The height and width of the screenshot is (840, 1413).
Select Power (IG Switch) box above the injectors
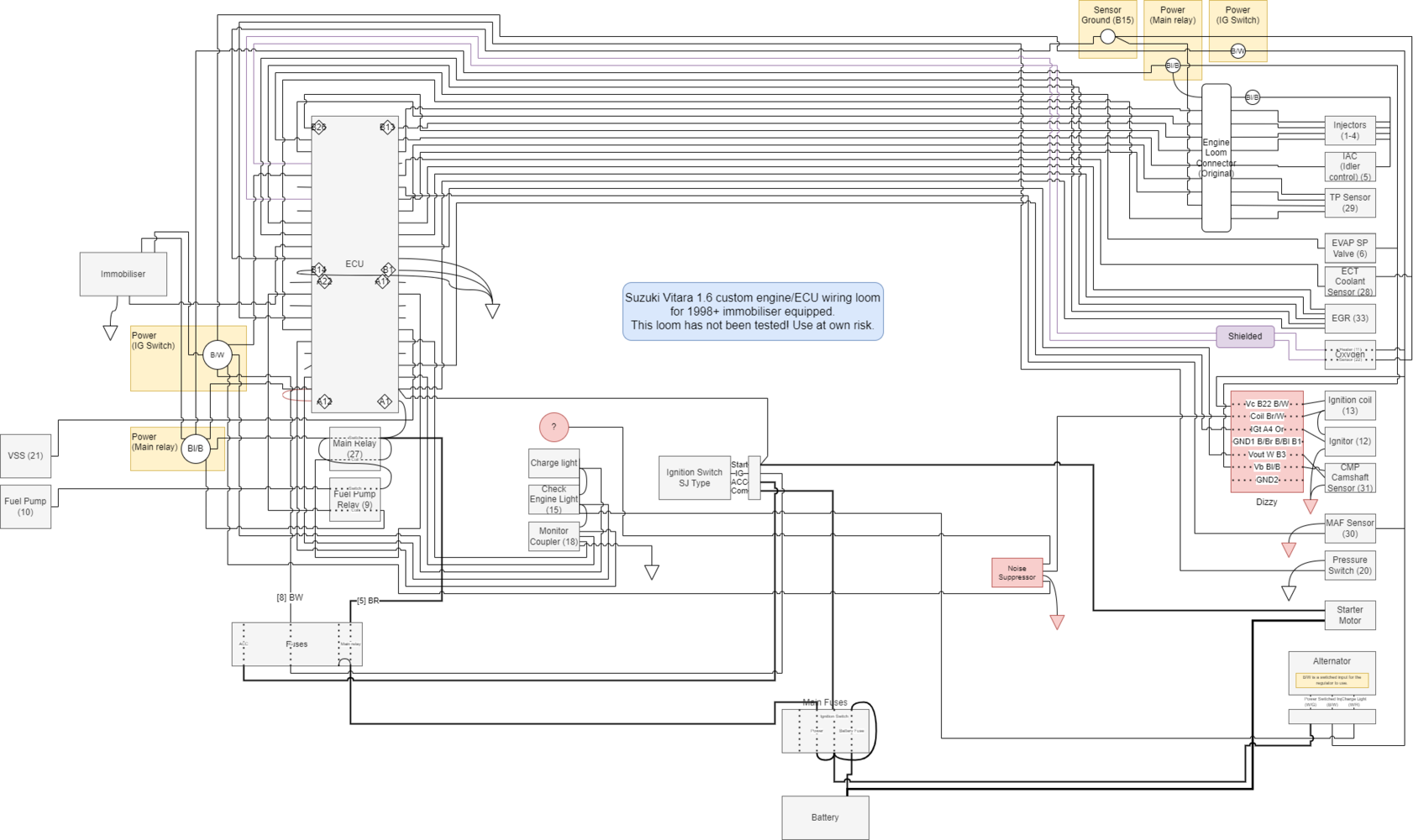(1237, 31)
